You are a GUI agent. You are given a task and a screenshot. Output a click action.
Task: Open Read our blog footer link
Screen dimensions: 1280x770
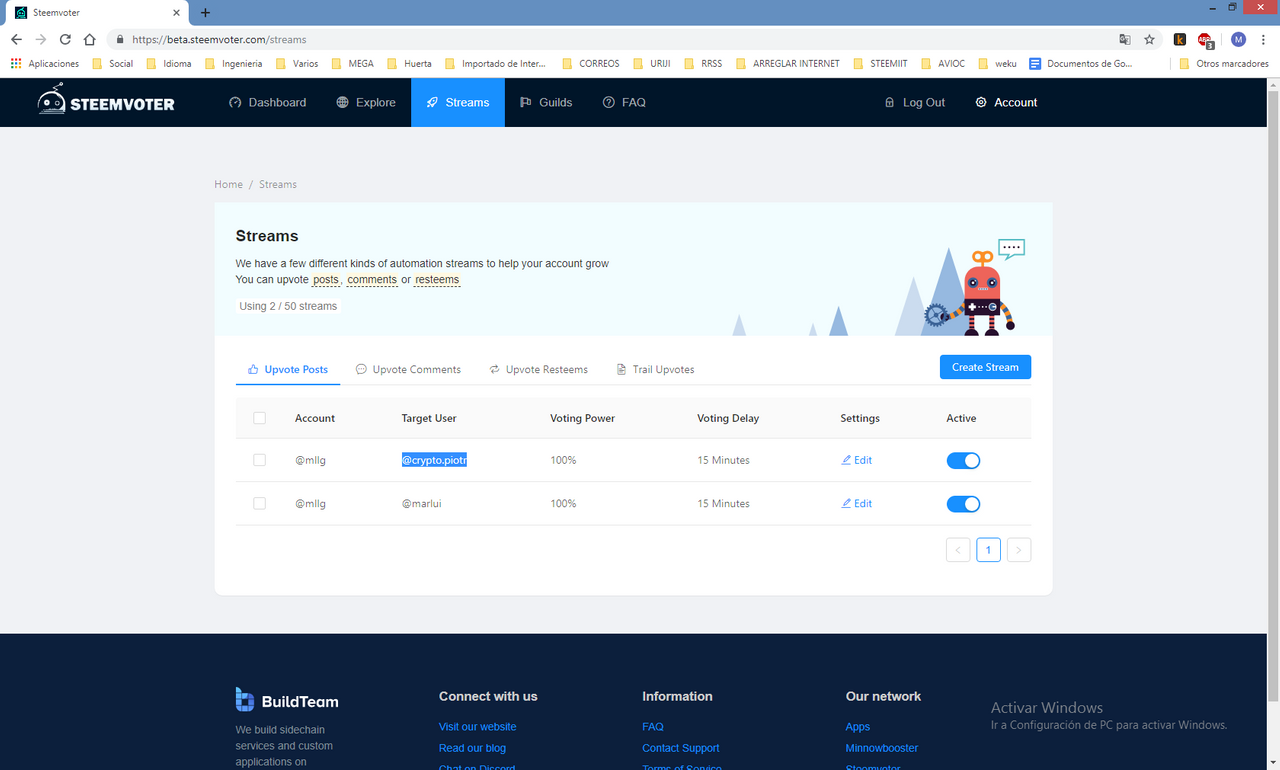[472, 748]
